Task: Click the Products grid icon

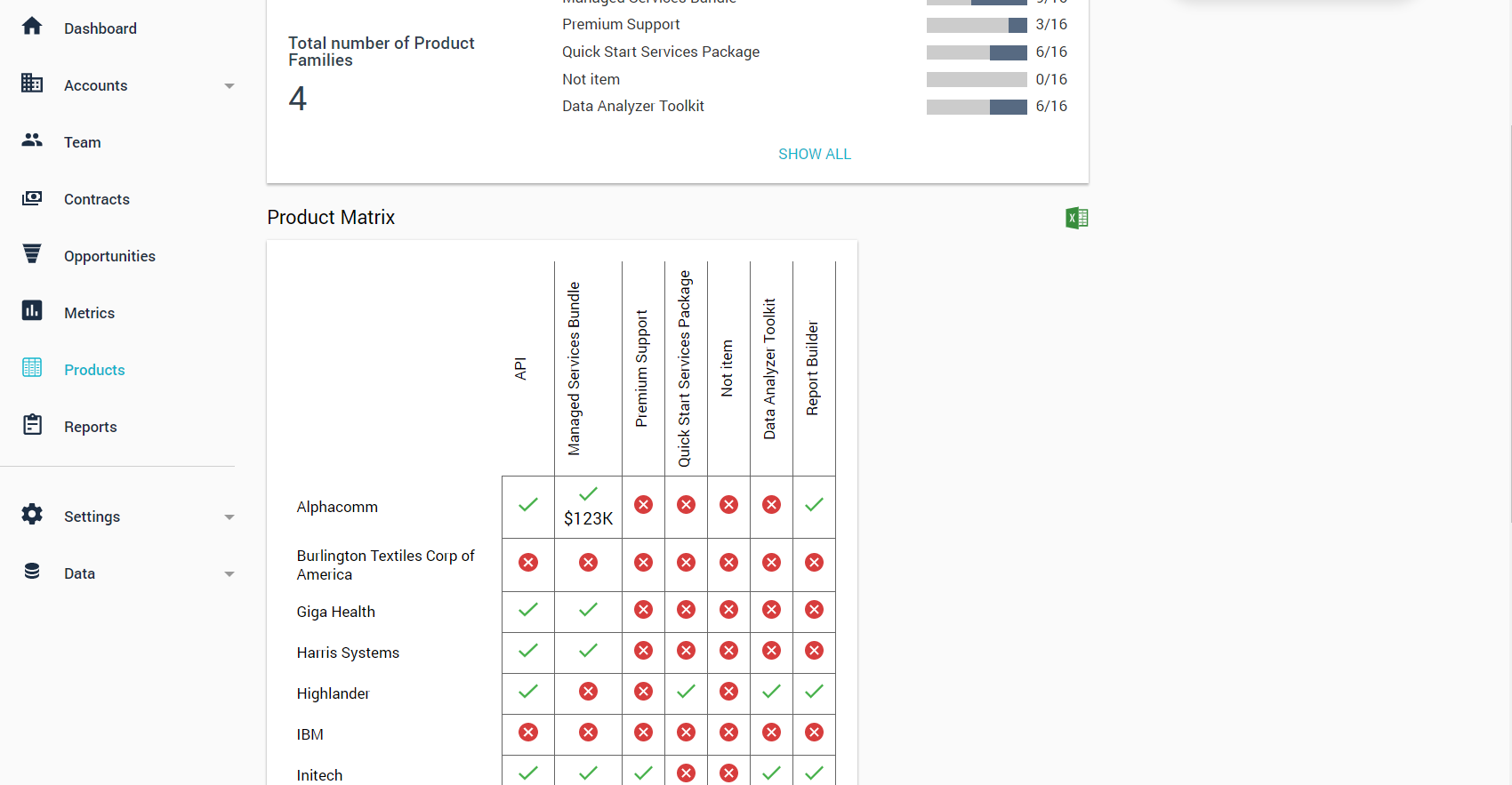Action: (32, 368)
